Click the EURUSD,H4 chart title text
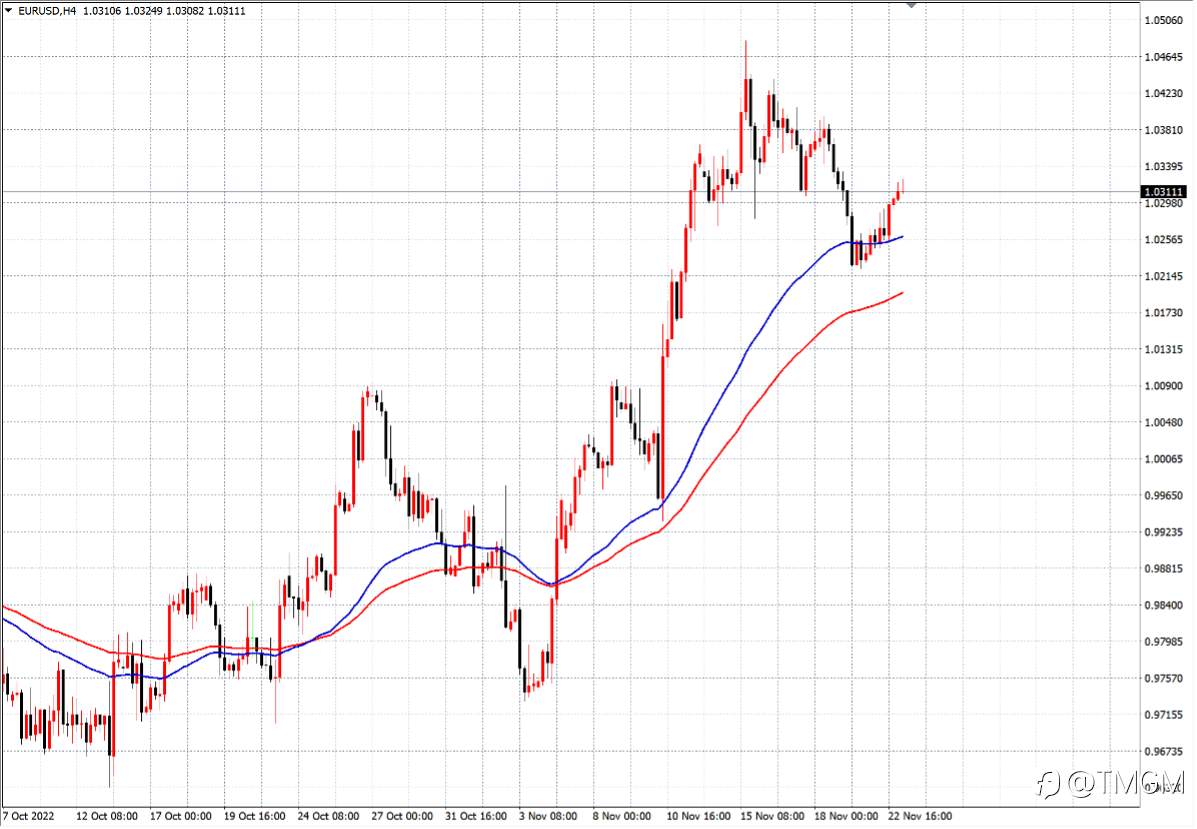Screen dimensions: 1197x829 pos(47,11)
